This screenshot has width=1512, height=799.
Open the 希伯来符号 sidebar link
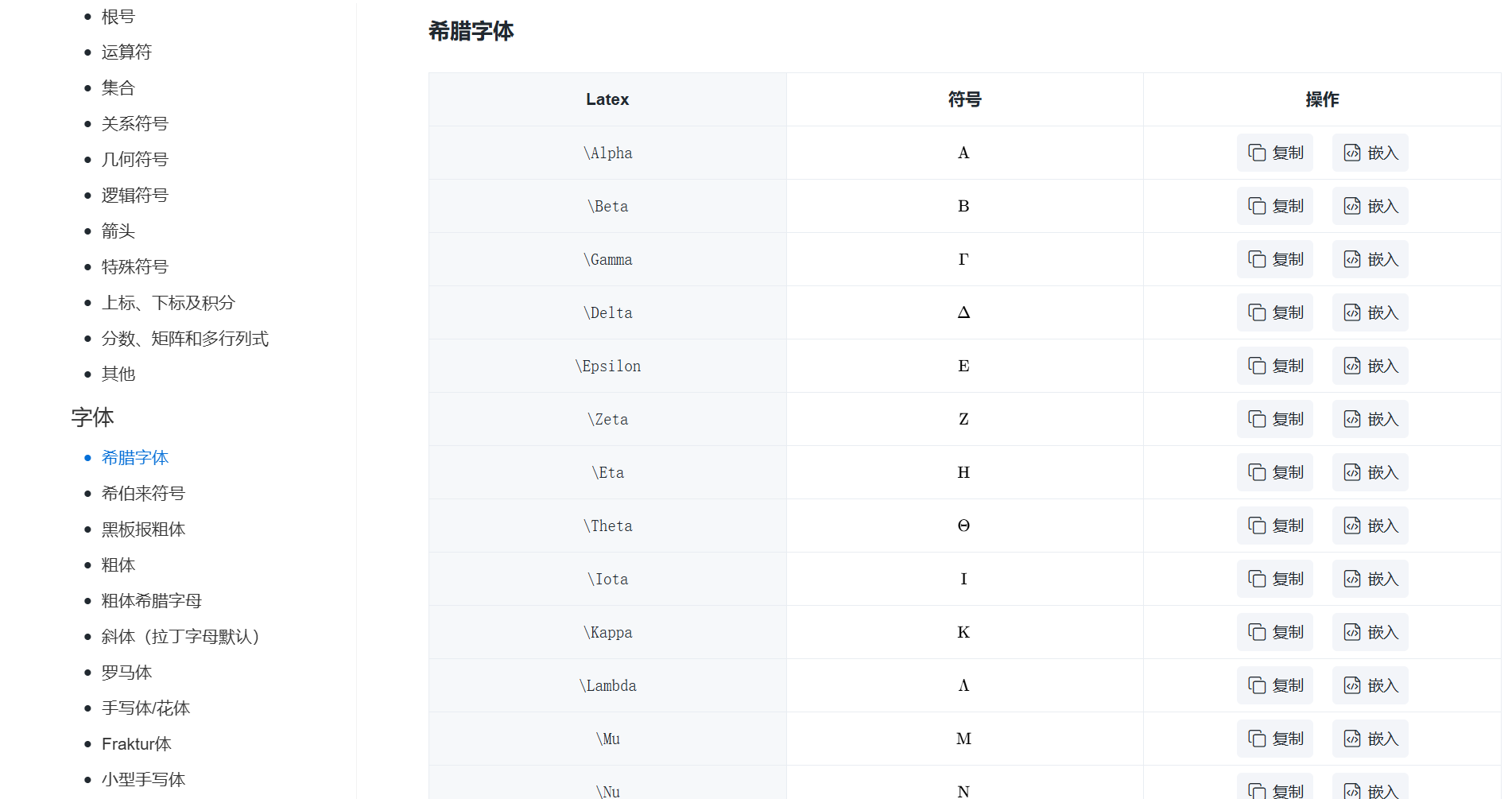[x=143, y=494]
